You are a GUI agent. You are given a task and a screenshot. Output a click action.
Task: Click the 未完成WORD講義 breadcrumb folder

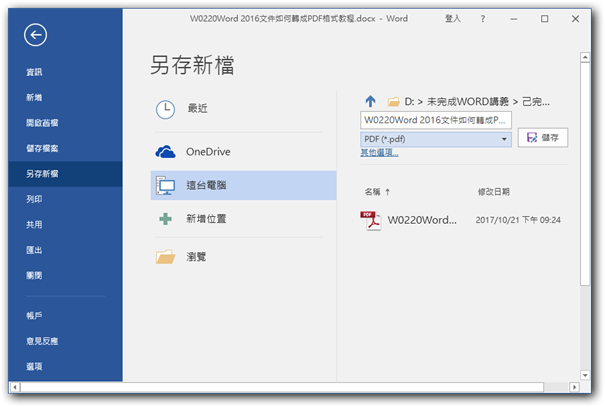pos(468,102)
